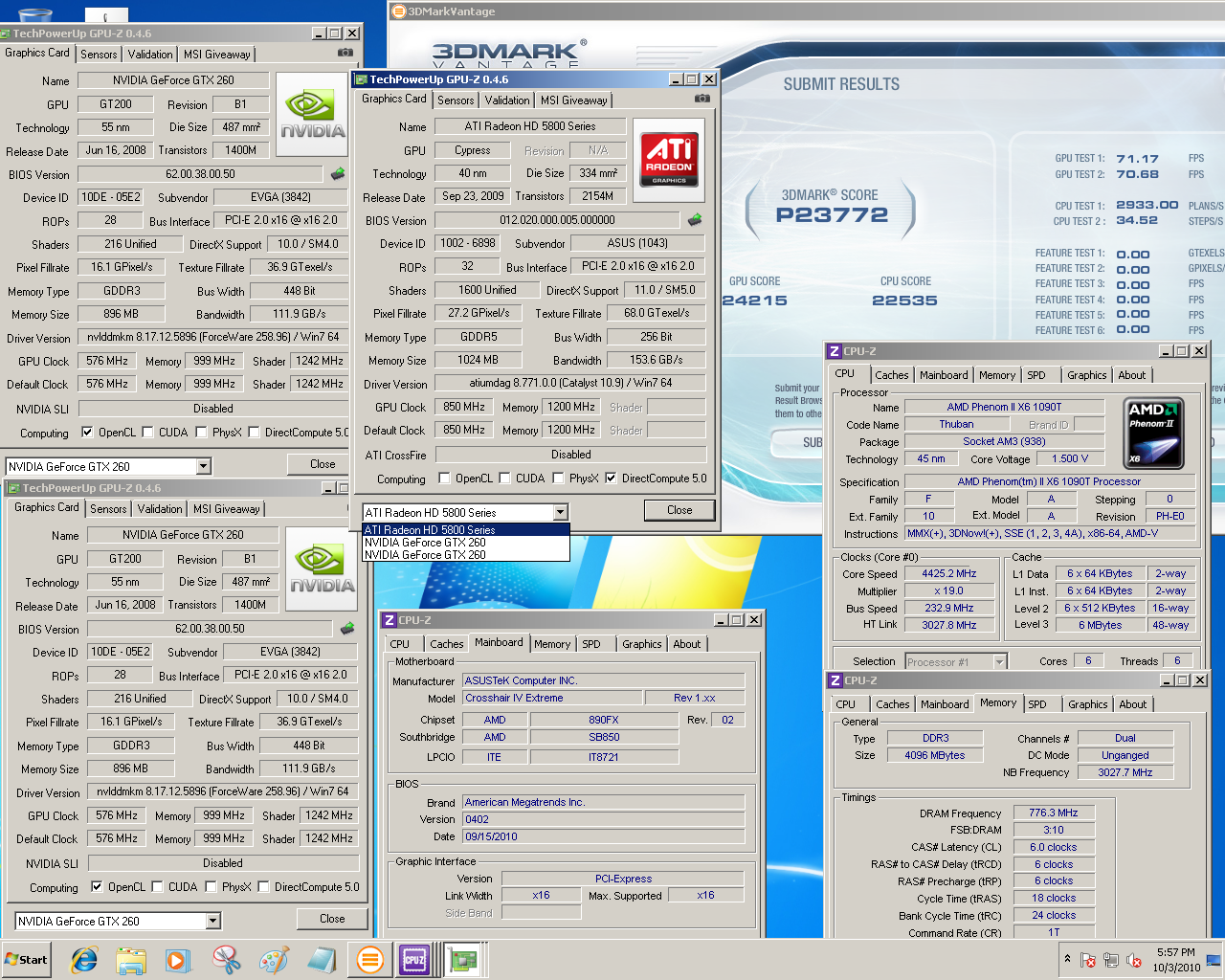1225x980 pixels.
Task: Tick CUDA in lower NVIDIA GPU-Z window
Action: 157,887
